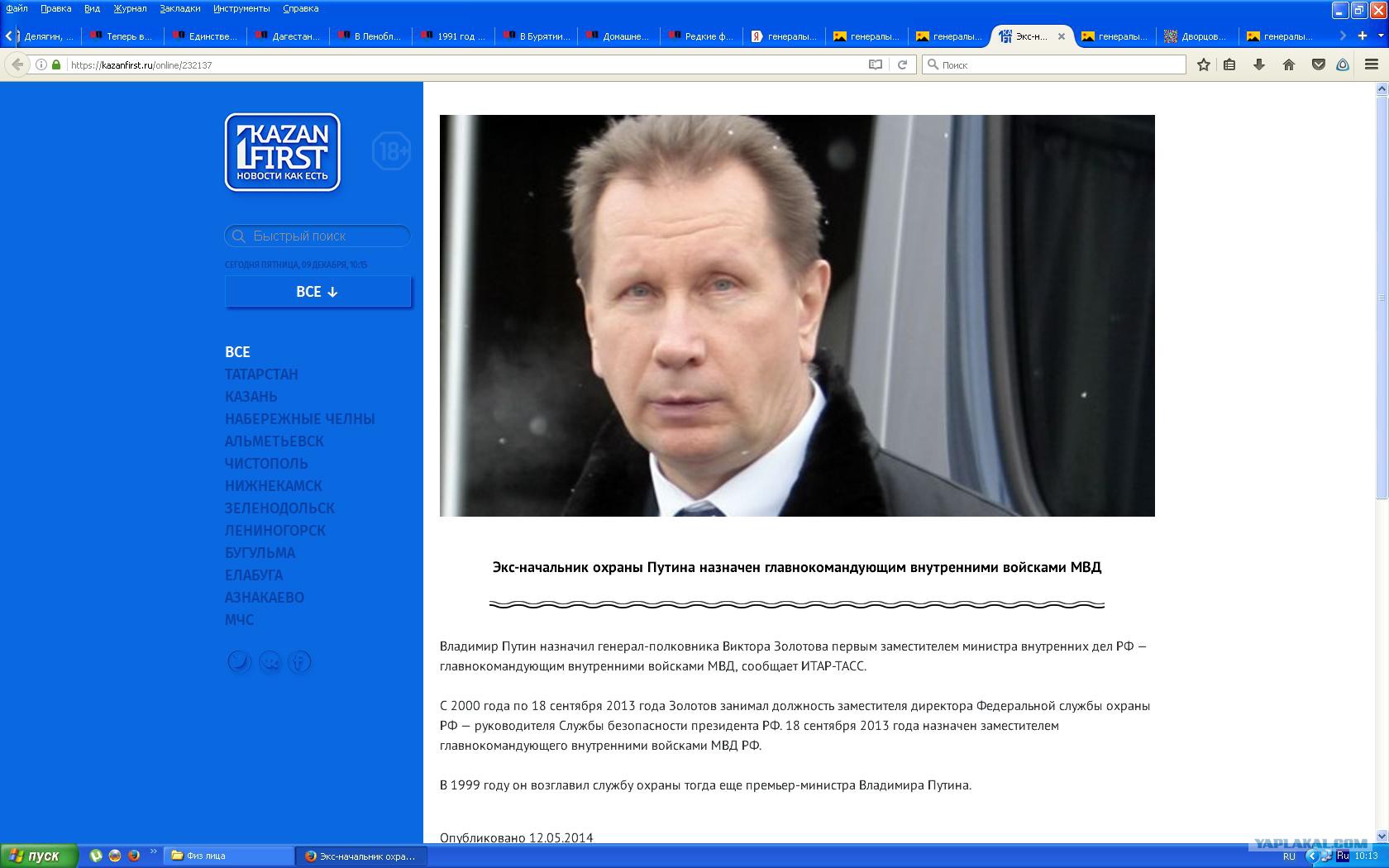This screenshot has height=868, width=1389.
Task: Open the ТАТАРСТАН section link
Action: (x=261, y=374)
